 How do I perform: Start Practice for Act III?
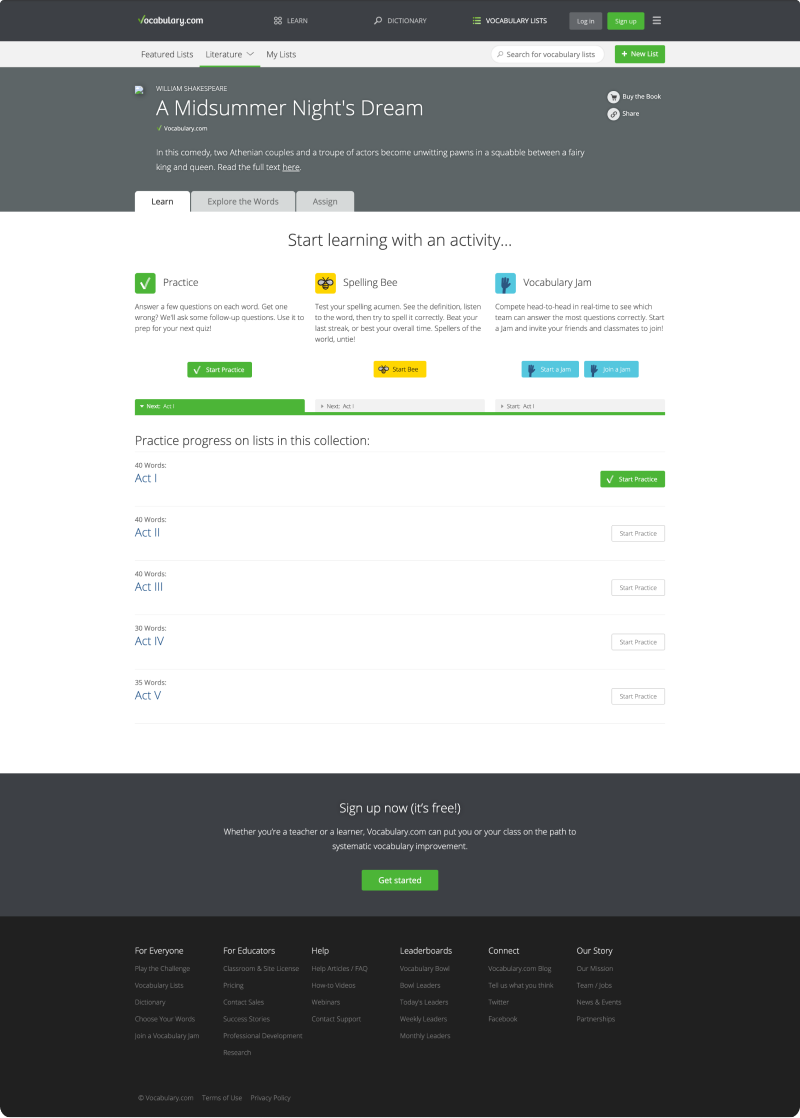[638, 588]
